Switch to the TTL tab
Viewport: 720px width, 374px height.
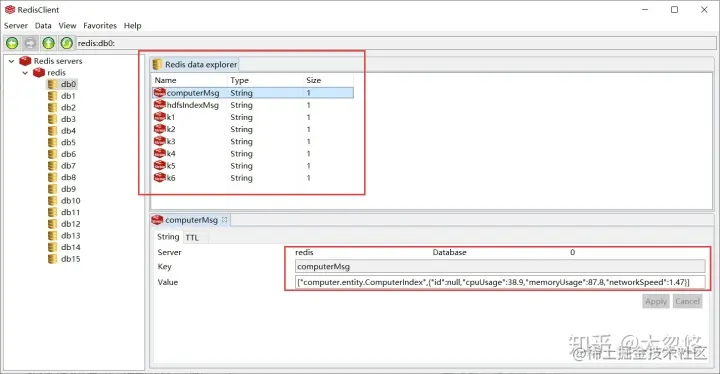point(192,238)
